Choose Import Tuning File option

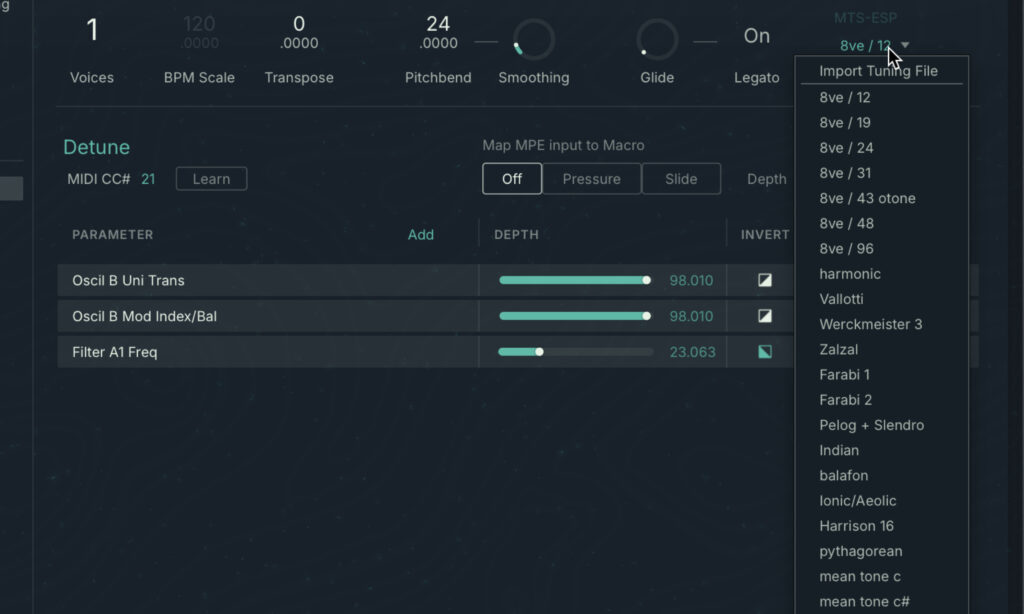click(878, 71)
